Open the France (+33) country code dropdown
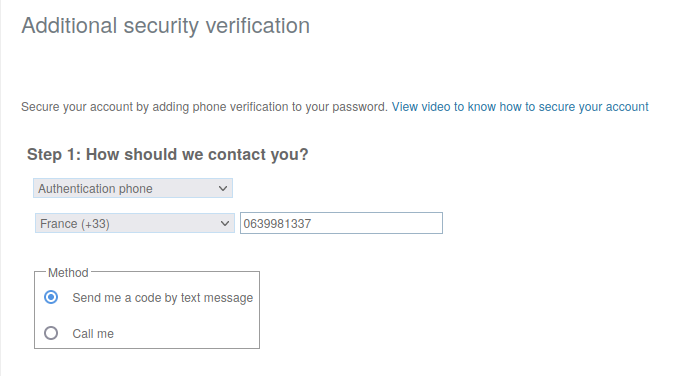 (x=134, y=223)
